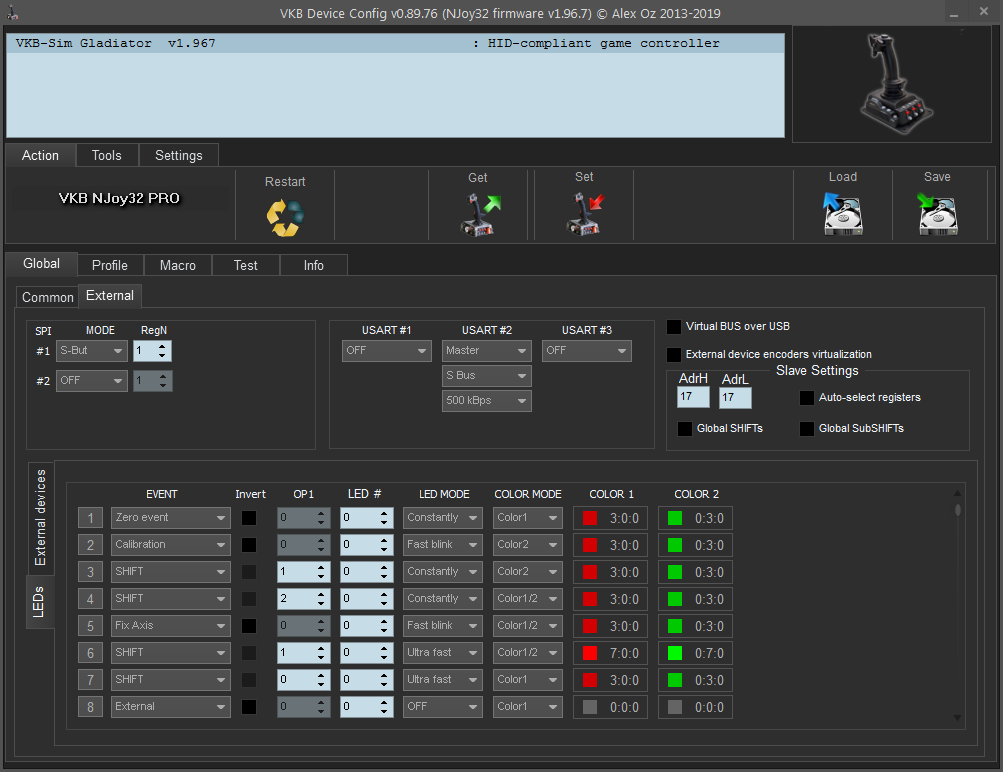The width and height of the screenshot is (1003, 772).
Task: Switch to the vertical External devices tab
Action: click(40, 517)
